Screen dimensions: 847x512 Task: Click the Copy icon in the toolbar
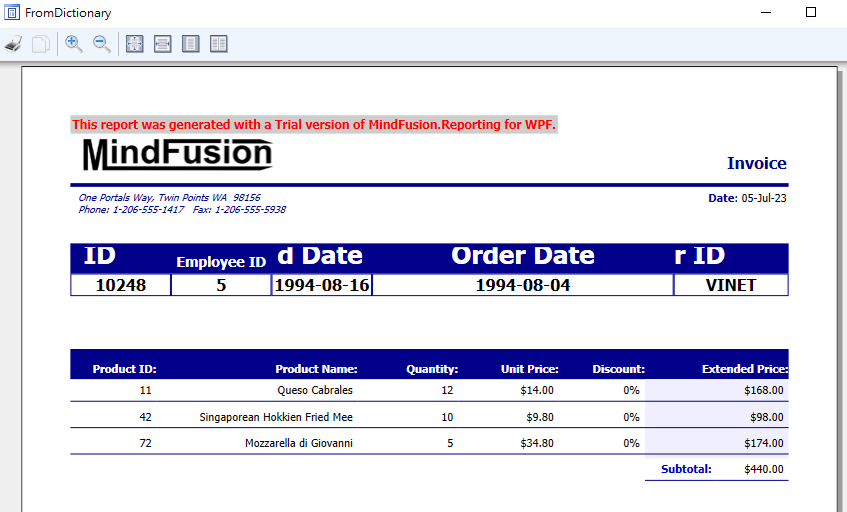click(41, 44)
